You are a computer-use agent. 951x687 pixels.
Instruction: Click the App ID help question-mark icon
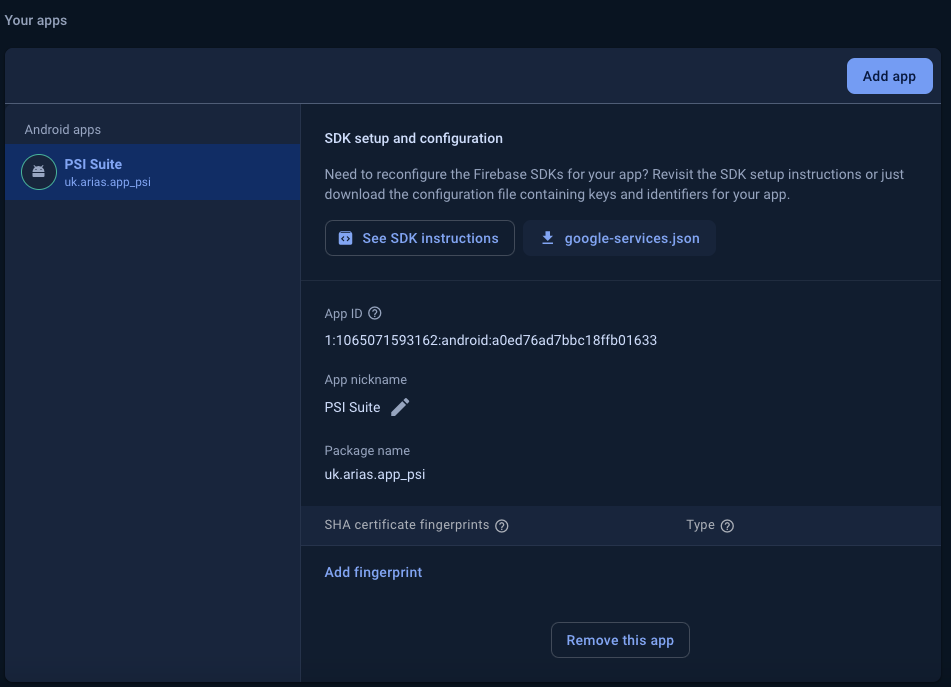375,313
